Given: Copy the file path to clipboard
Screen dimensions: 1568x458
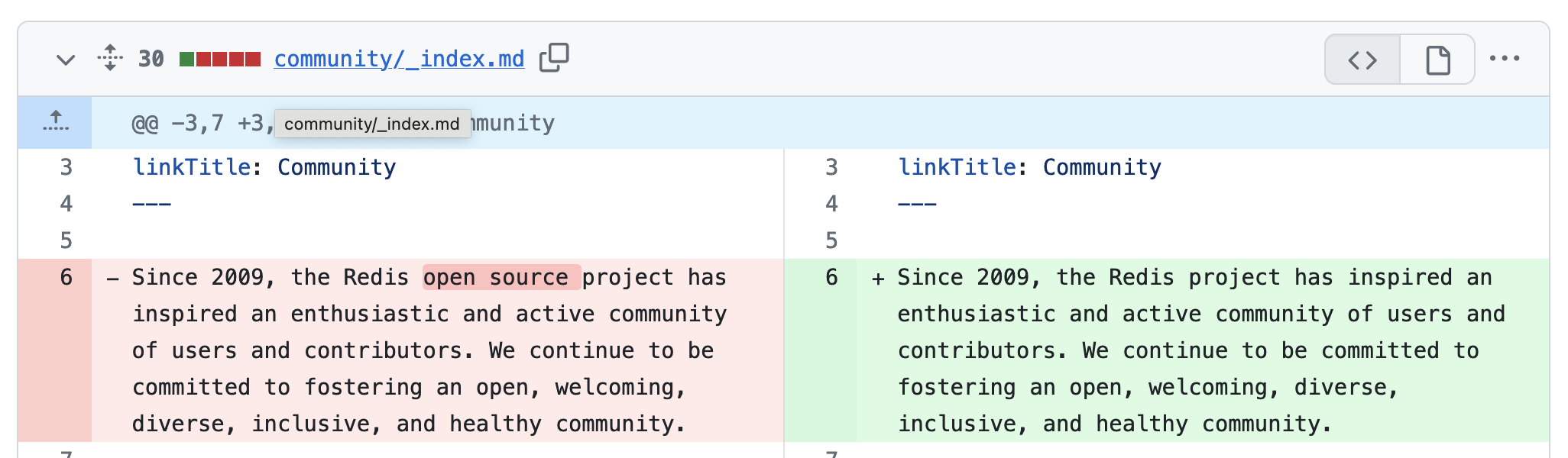Looking at the screenshot, I should pyautogui.click(x=554, y=58).
